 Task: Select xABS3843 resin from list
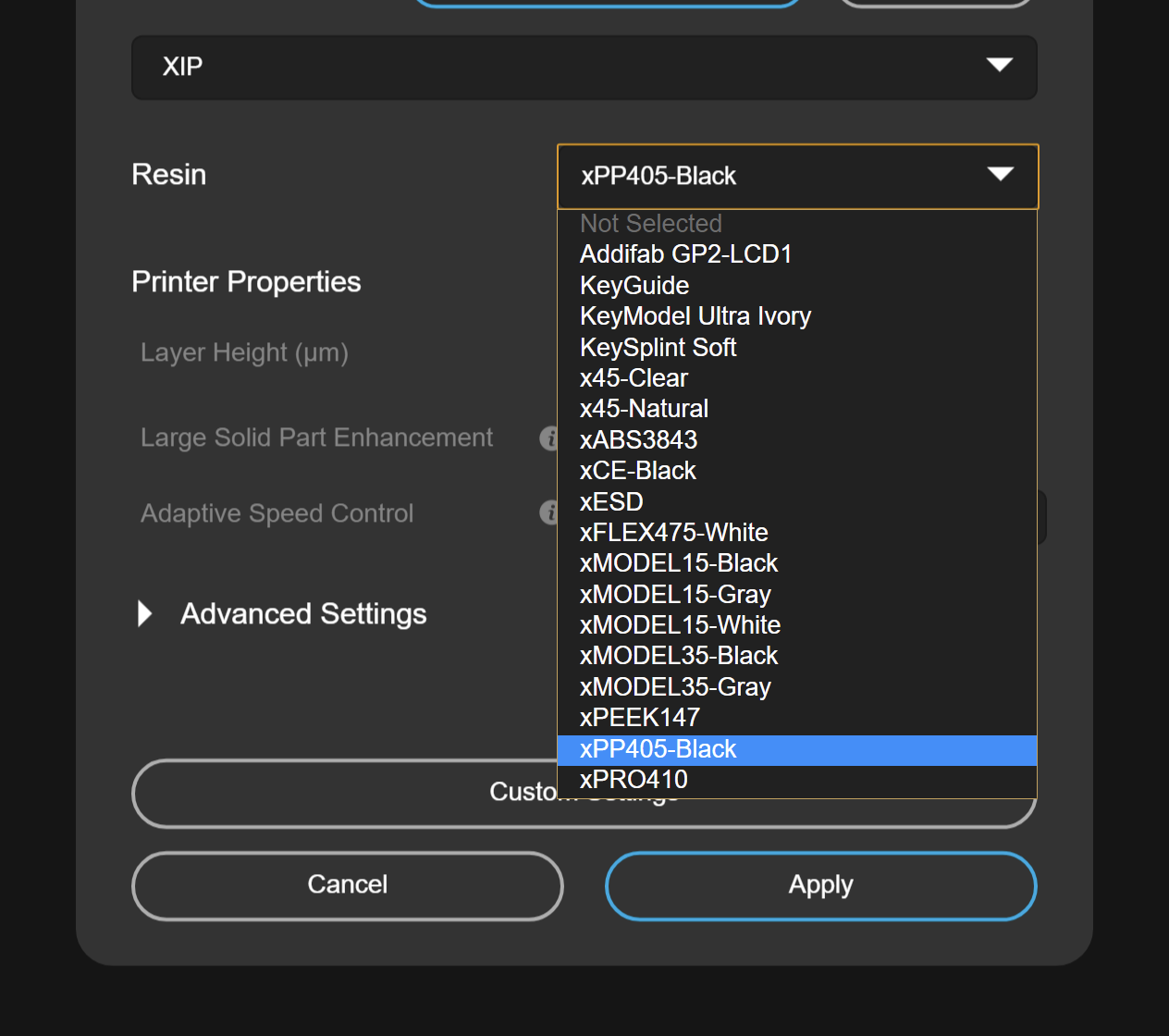797,439
